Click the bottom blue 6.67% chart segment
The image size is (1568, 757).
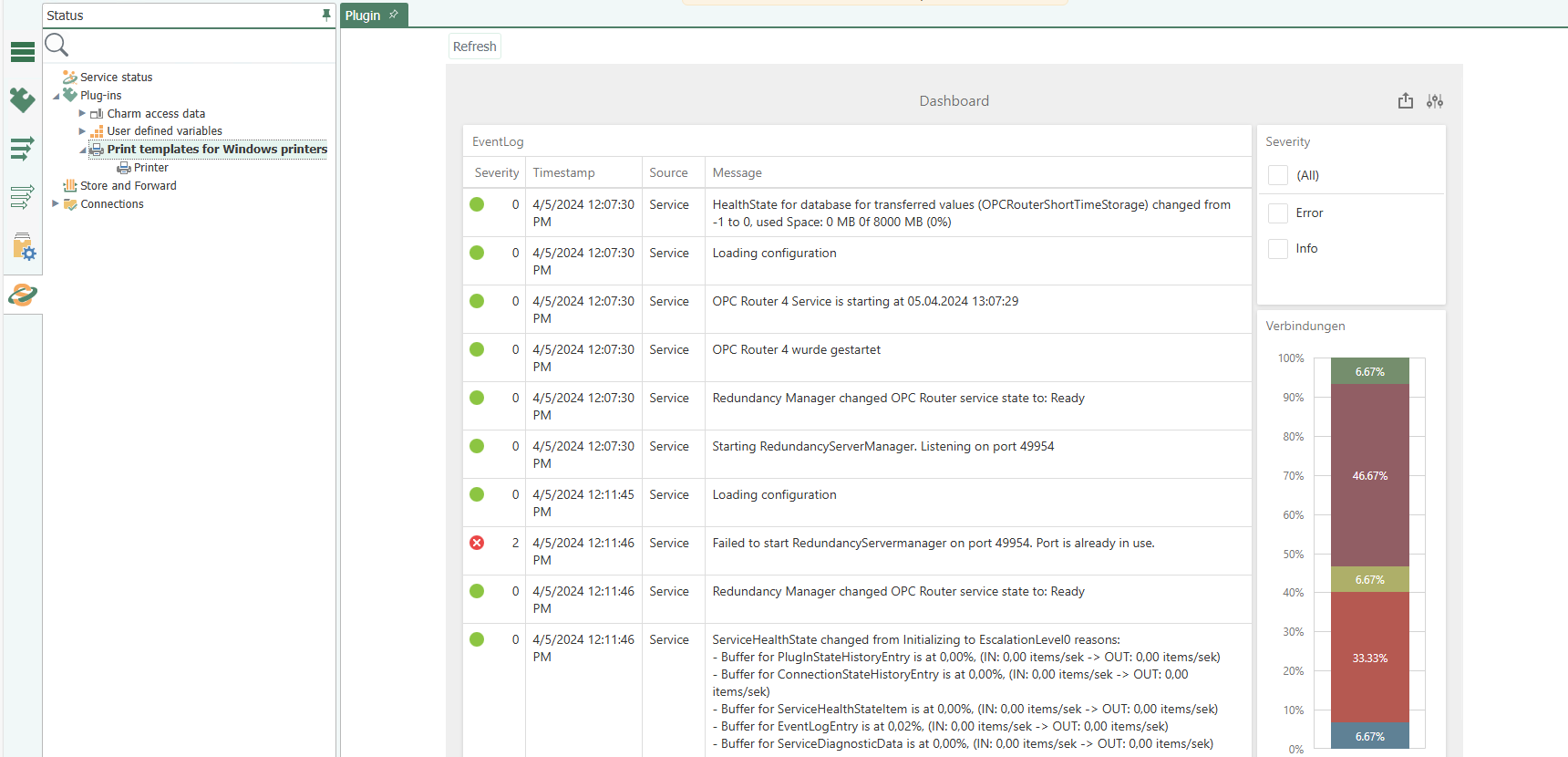1370,735
